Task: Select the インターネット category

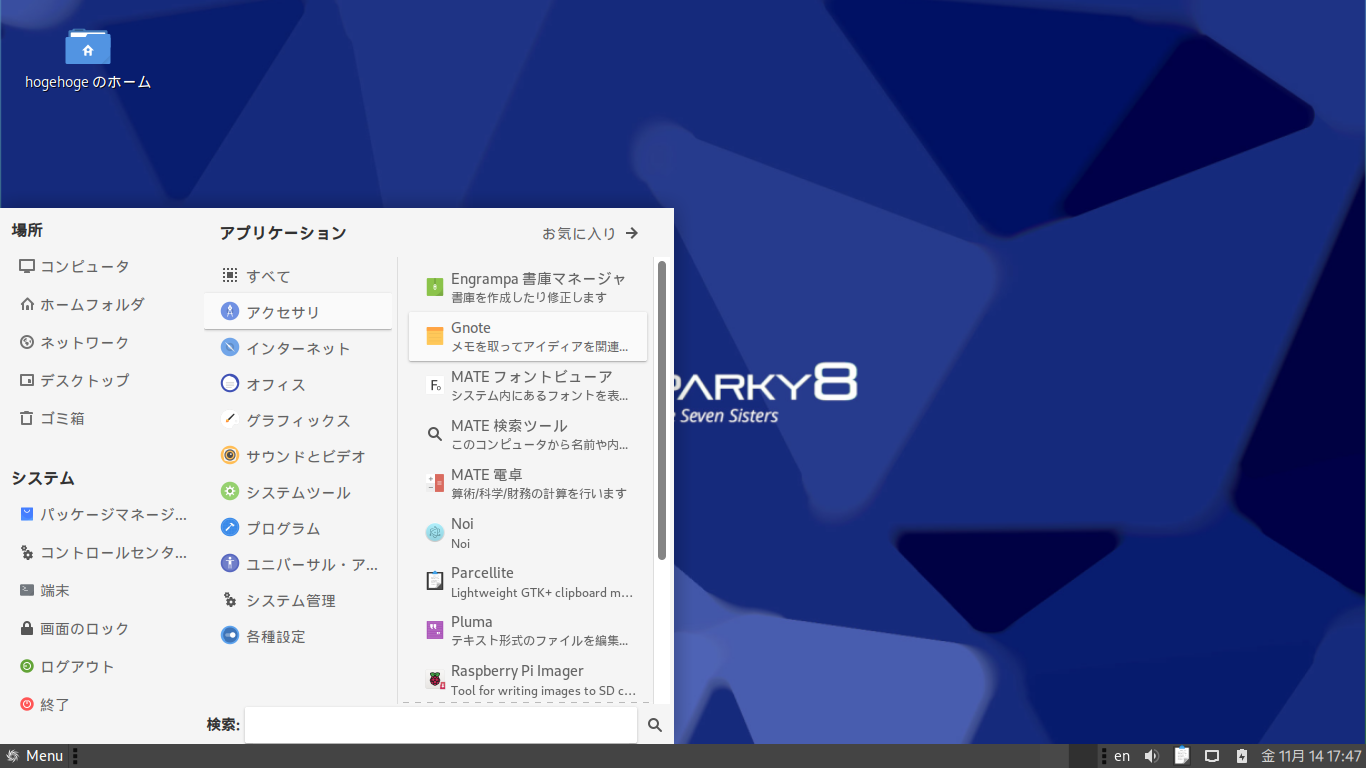Action: point(298,348)
